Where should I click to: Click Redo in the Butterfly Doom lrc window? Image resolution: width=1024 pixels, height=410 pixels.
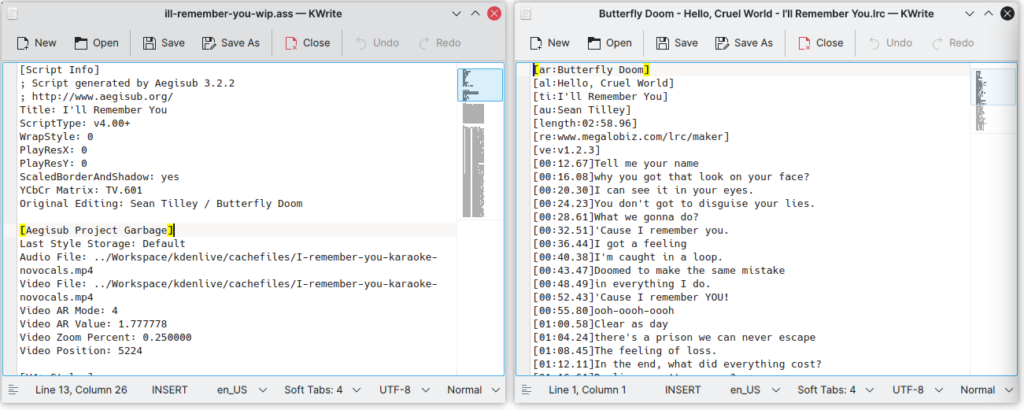(x=953, y=43)
